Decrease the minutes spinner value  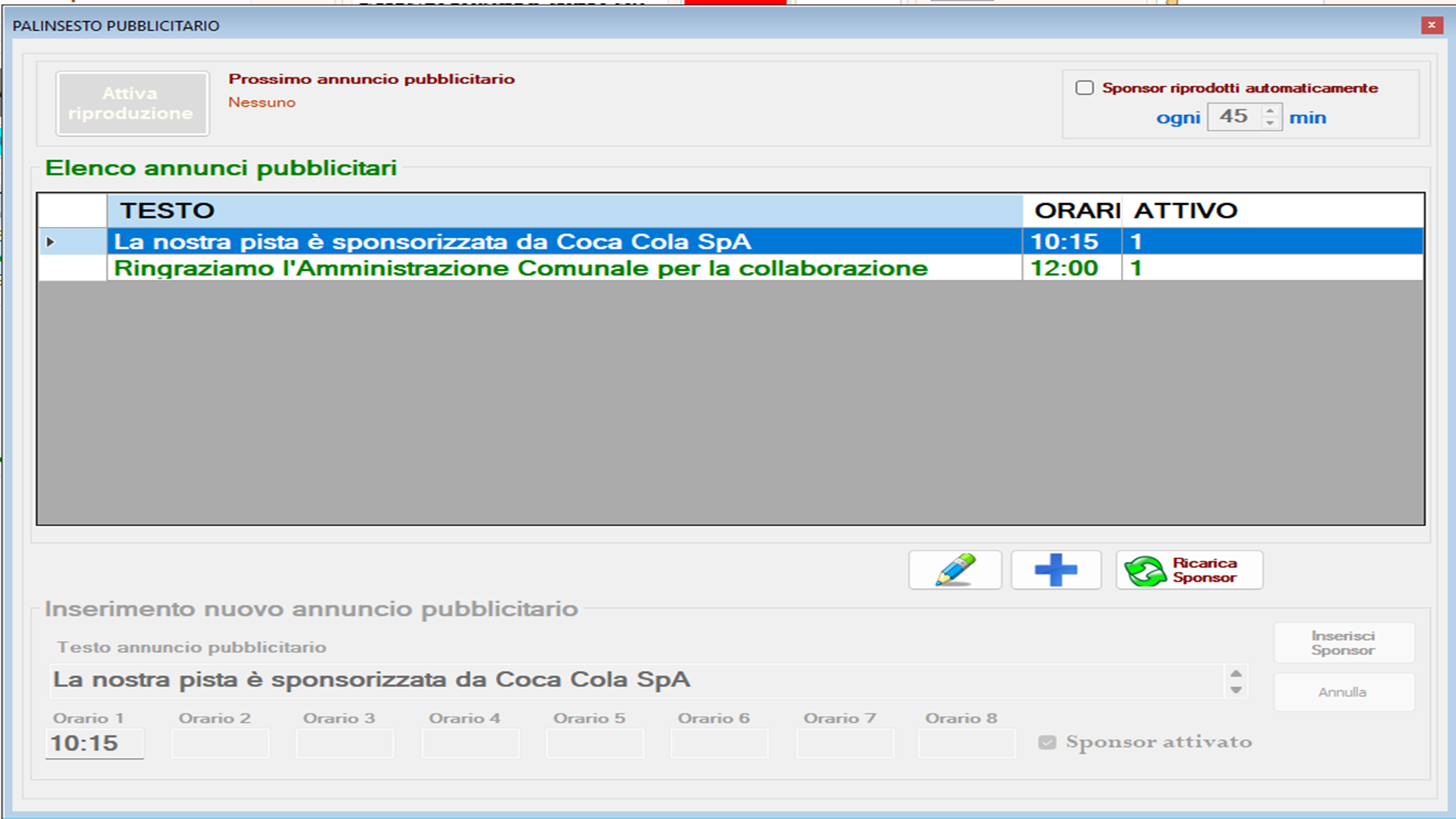click(x=1270, y=124)
